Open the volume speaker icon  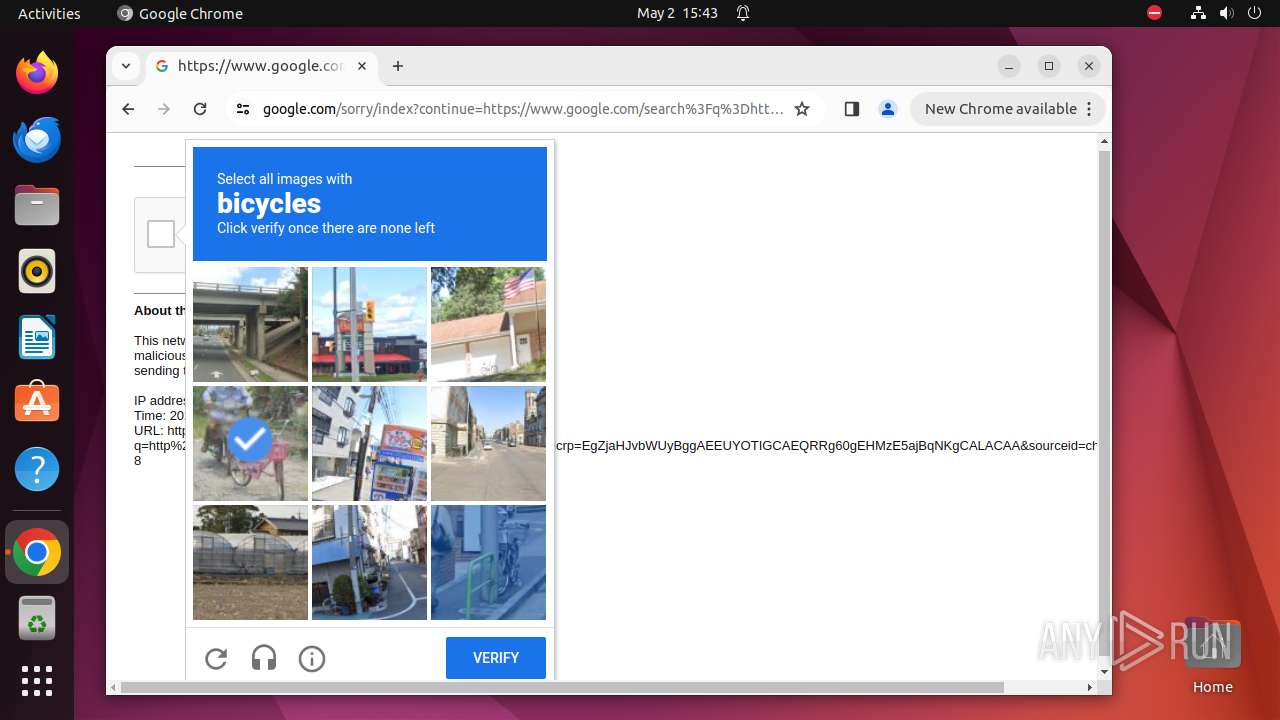coord(1226,13)
